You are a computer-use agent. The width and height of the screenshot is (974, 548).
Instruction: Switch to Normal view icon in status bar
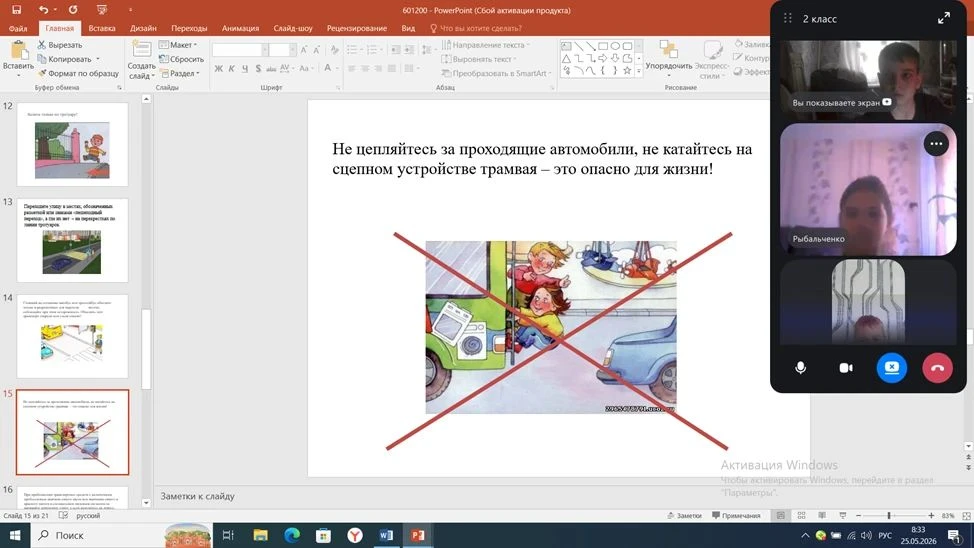781,516
